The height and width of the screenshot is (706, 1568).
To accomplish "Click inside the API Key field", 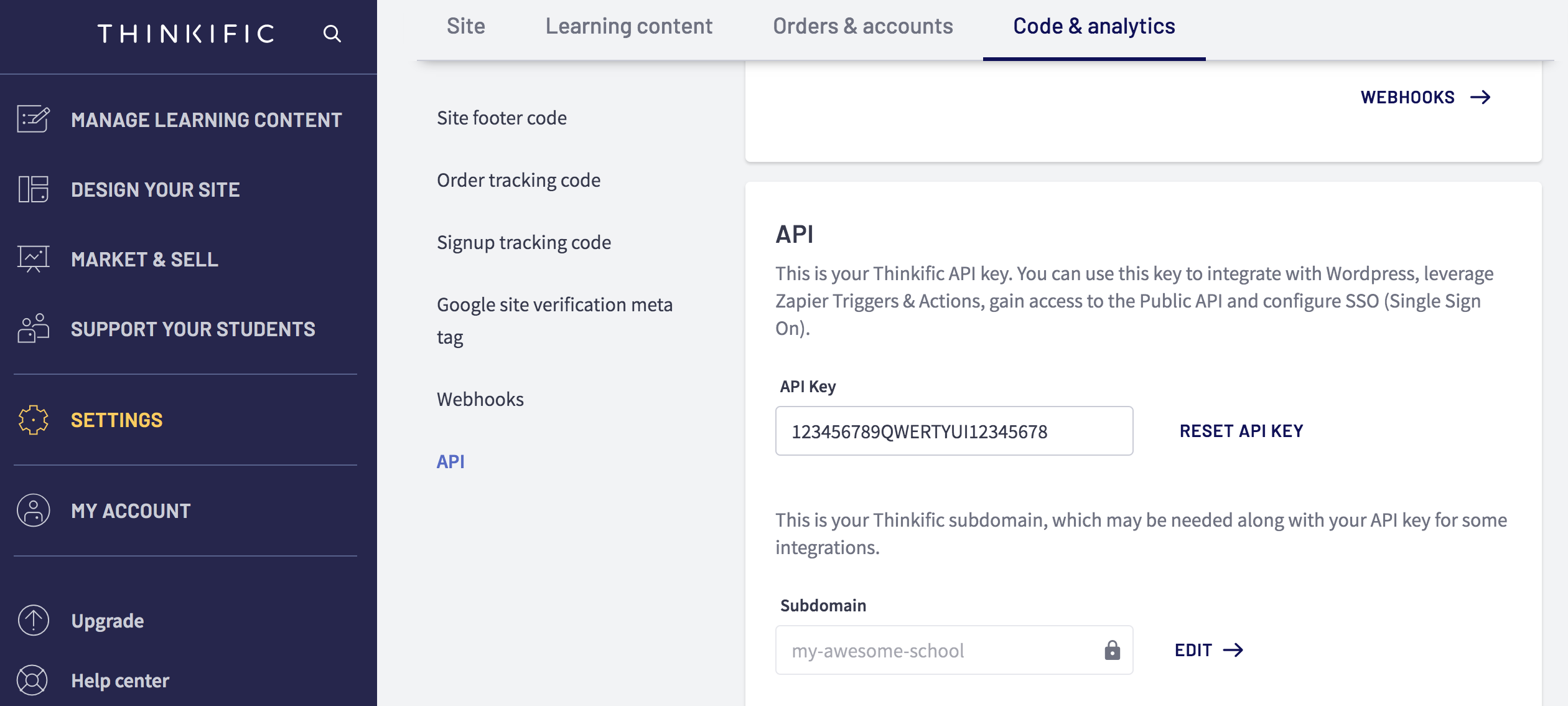I will point(954,431).
